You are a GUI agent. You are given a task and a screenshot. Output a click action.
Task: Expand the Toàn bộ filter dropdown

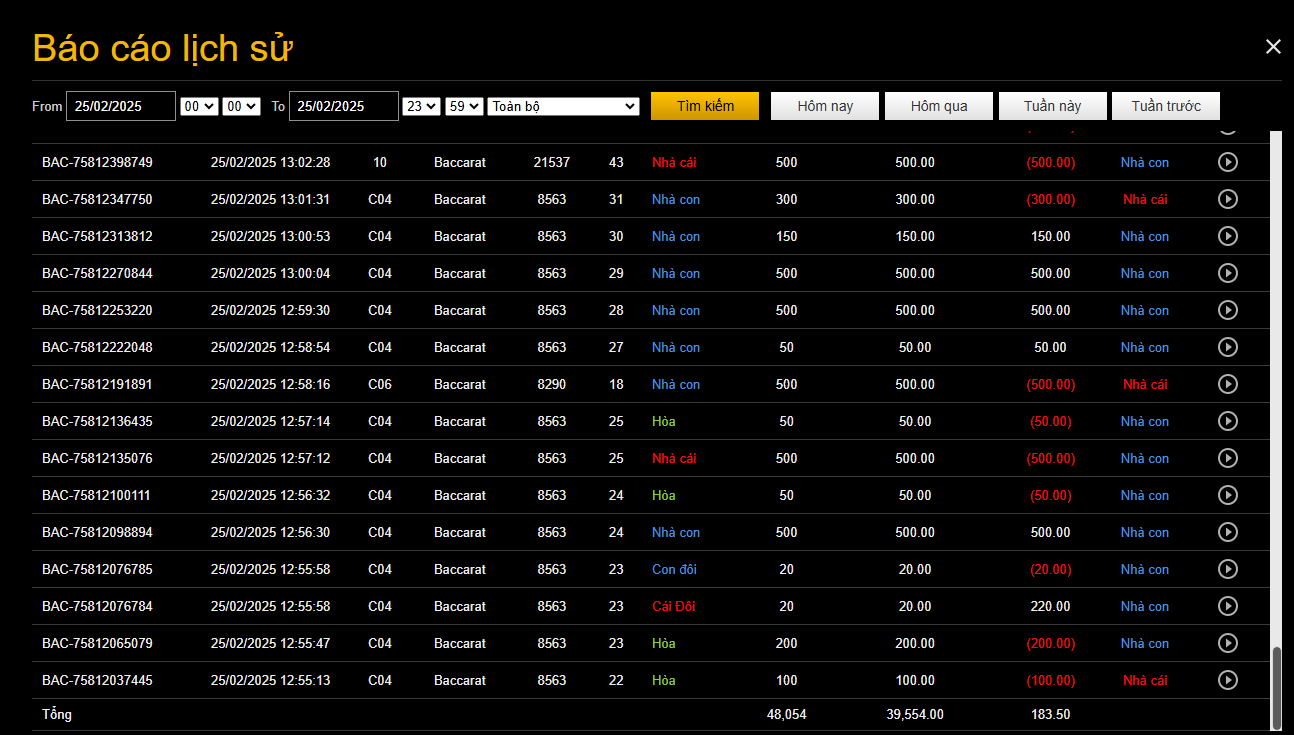[563, 106]
